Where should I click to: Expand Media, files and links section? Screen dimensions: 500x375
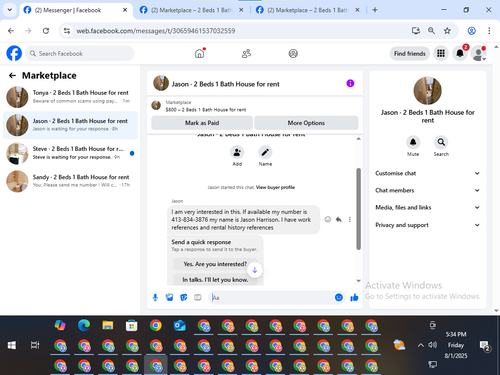(x=427, y=208)
